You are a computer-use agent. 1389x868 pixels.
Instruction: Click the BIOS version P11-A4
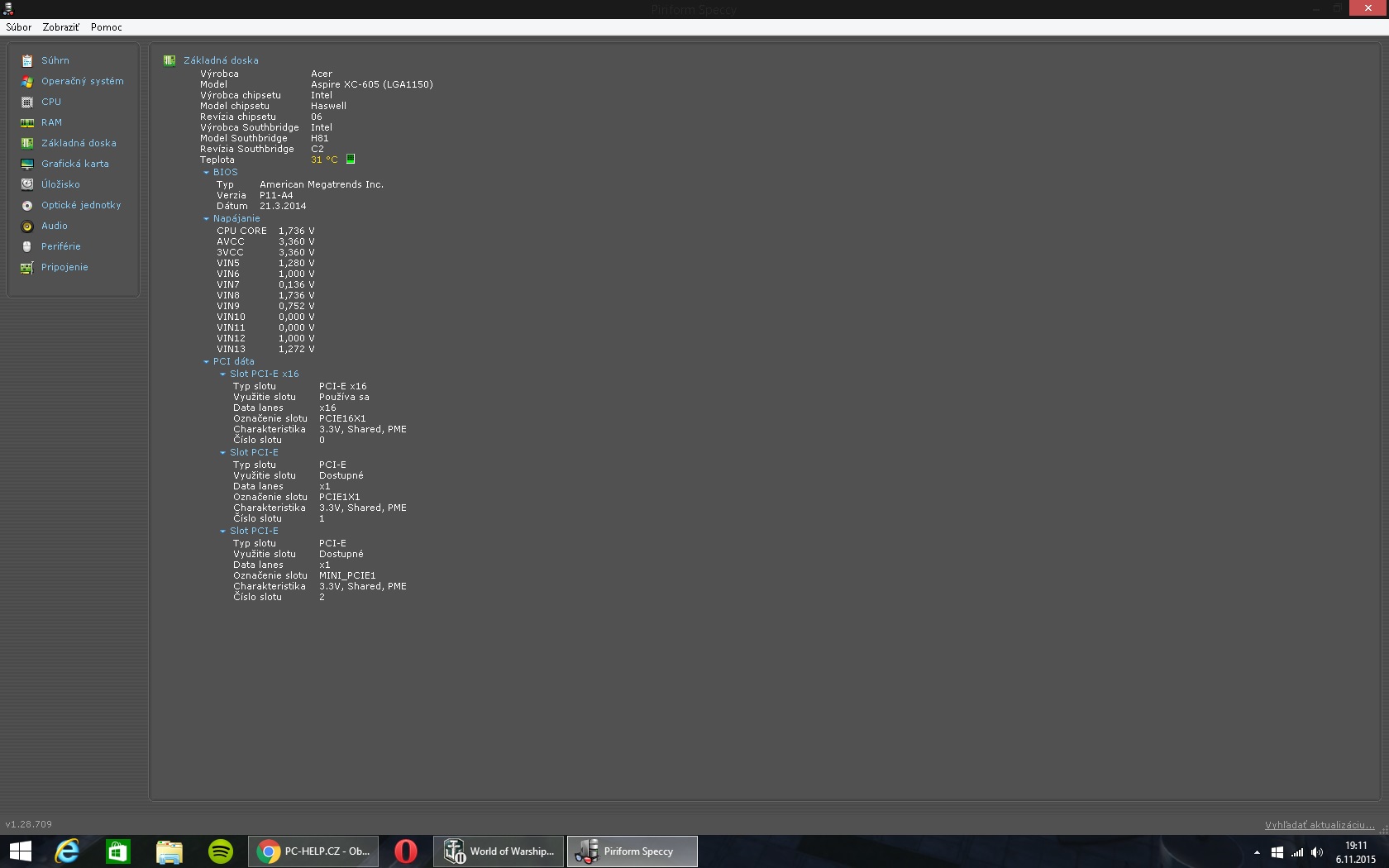(276, 195)
